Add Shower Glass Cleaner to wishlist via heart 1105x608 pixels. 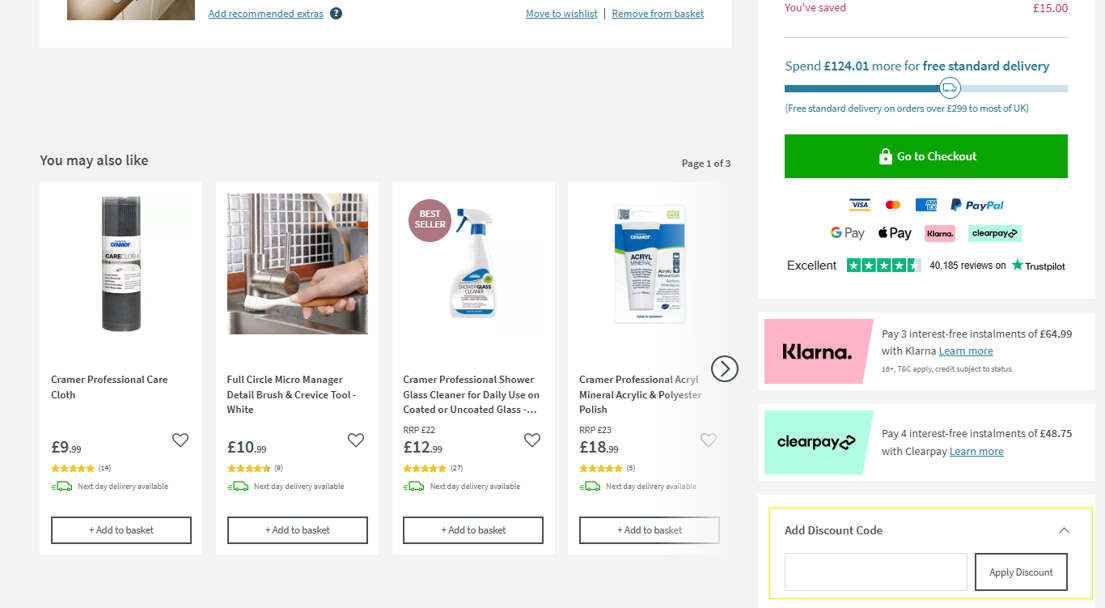click(532, 440)
